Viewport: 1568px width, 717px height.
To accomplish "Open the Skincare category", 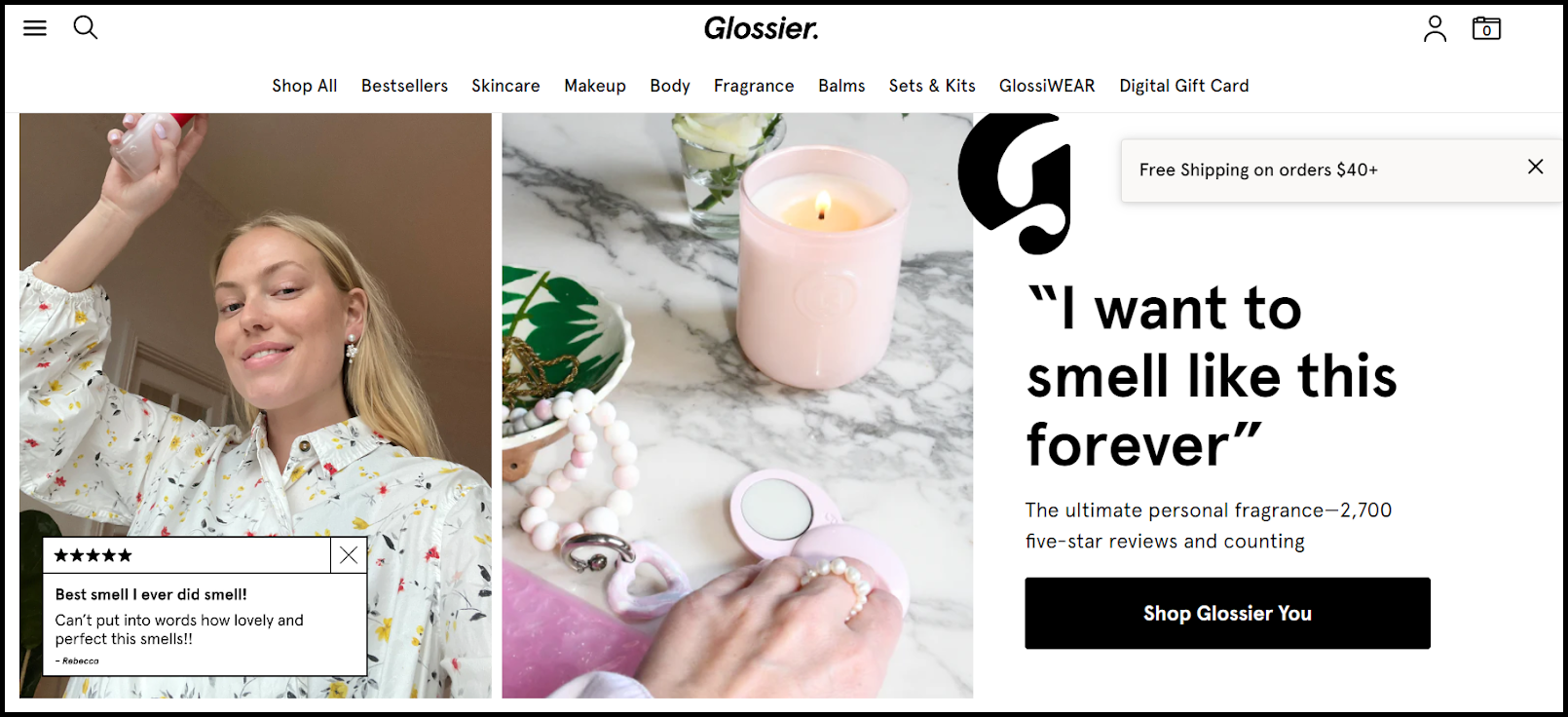I will [505, 86].
